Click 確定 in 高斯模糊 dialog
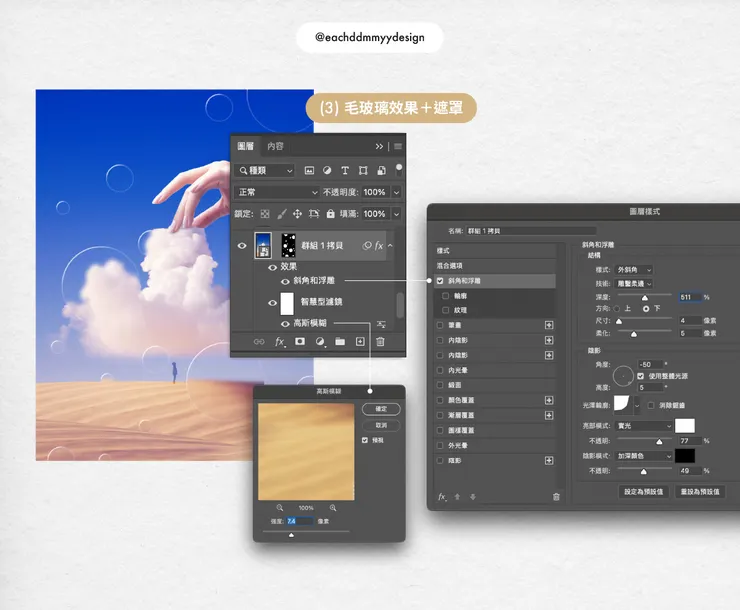 pos(381,409)
